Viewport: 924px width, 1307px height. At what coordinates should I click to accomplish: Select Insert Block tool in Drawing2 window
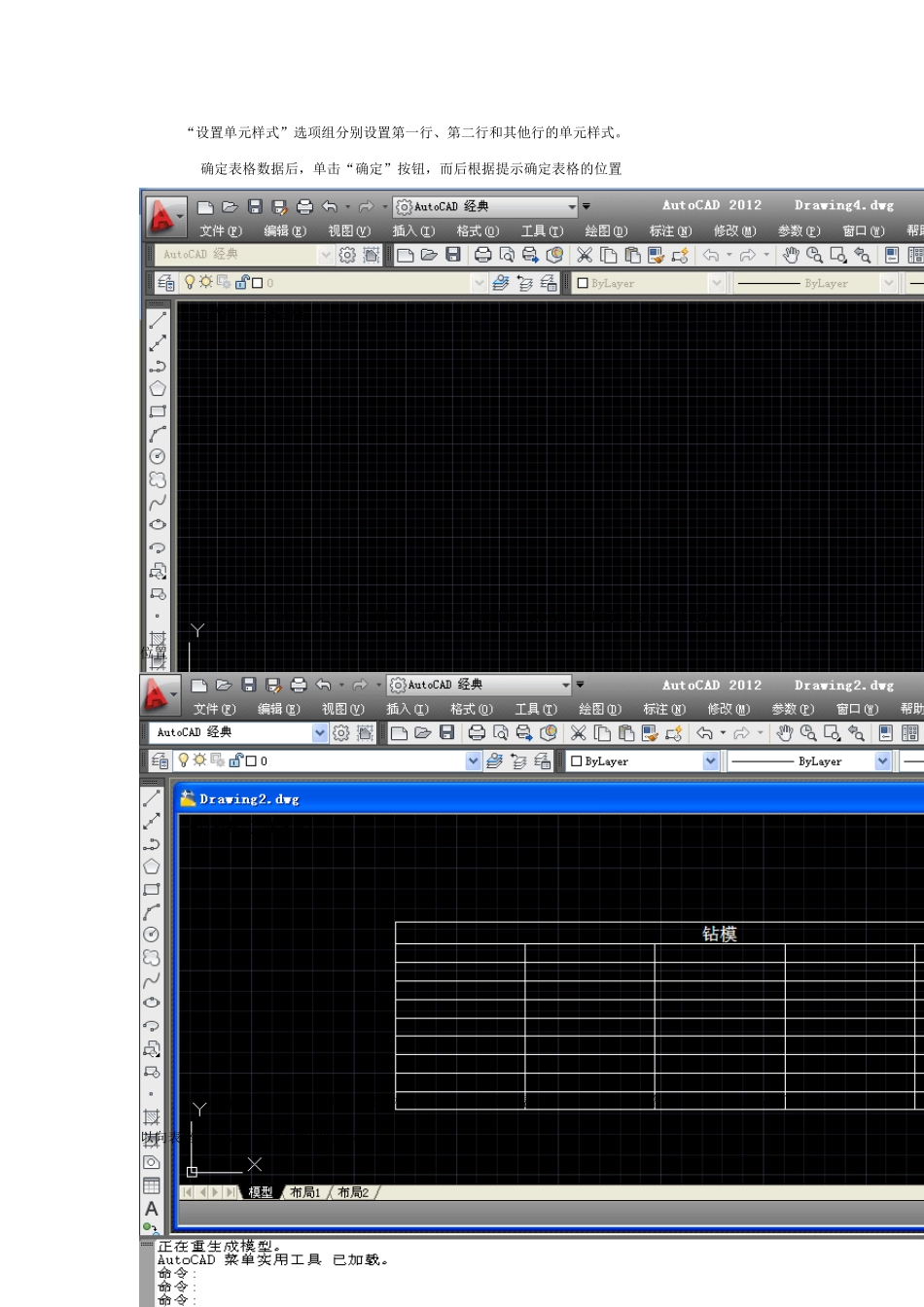pyautogui.click(x=152, y=1048)
